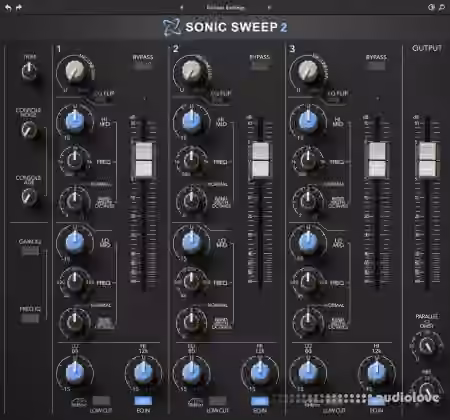
Task: Click channel 2 HI MID gain knob
Action: point(192,121)
